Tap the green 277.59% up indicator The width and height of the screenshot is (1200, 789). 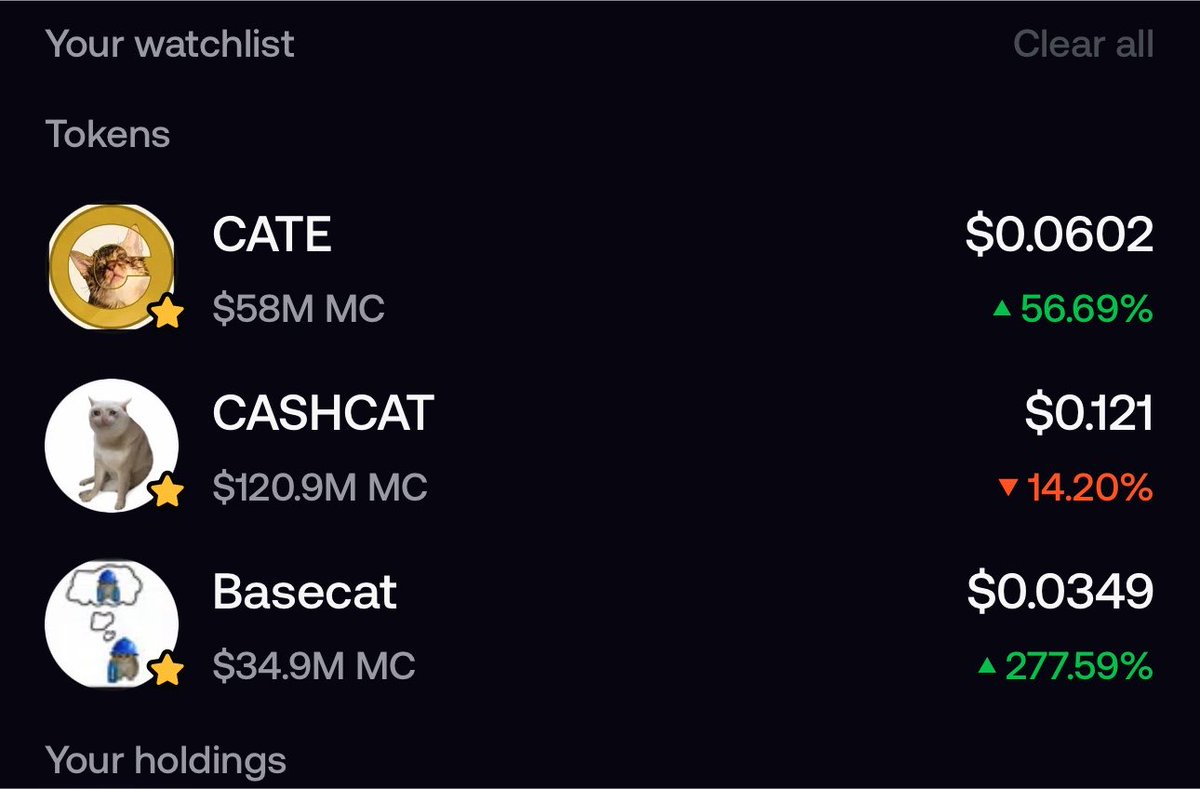click(x=1064, y=666)
